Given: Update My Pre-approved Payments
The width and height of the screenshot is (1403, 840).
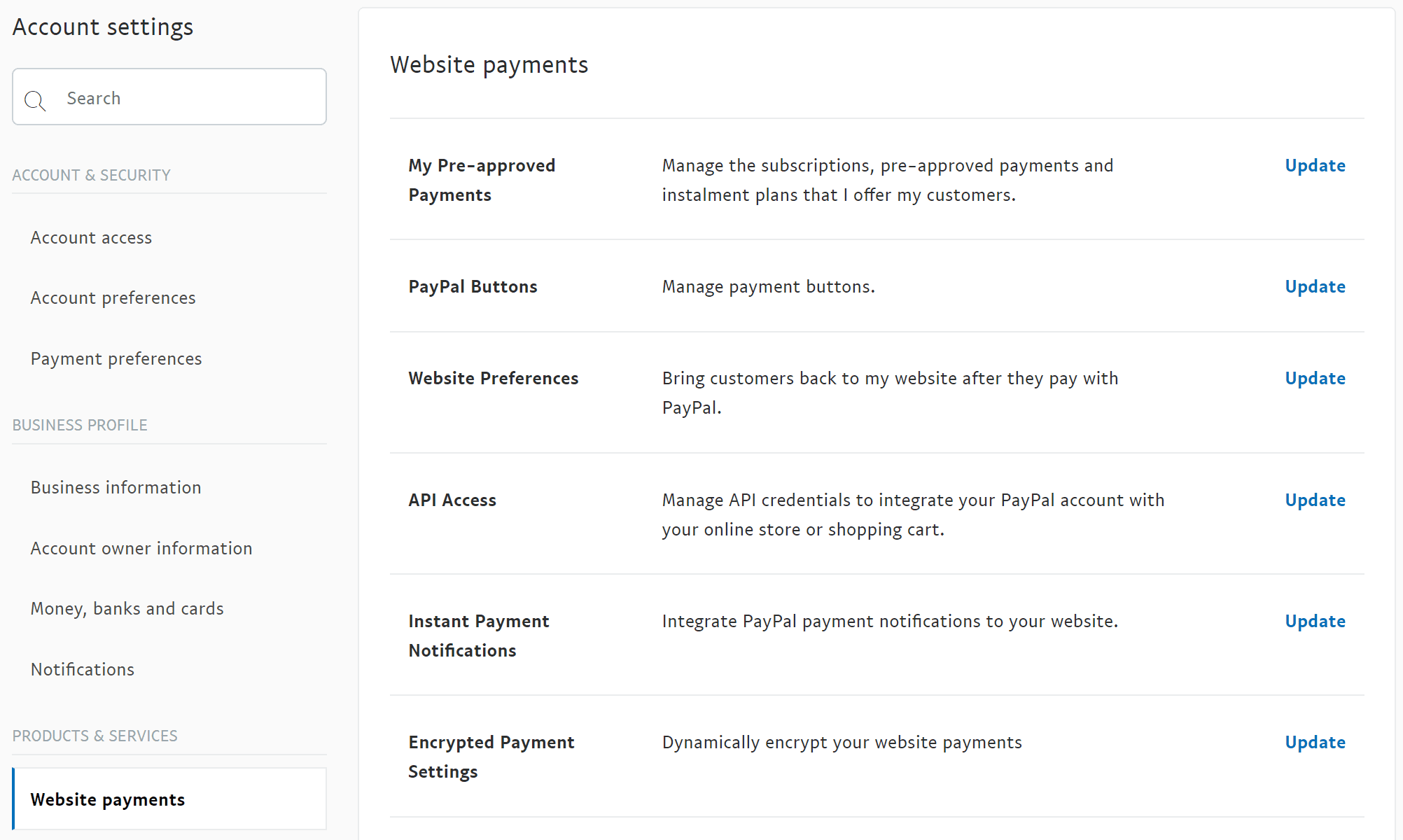Looking at the screenshot, I should pos(1315,166).
